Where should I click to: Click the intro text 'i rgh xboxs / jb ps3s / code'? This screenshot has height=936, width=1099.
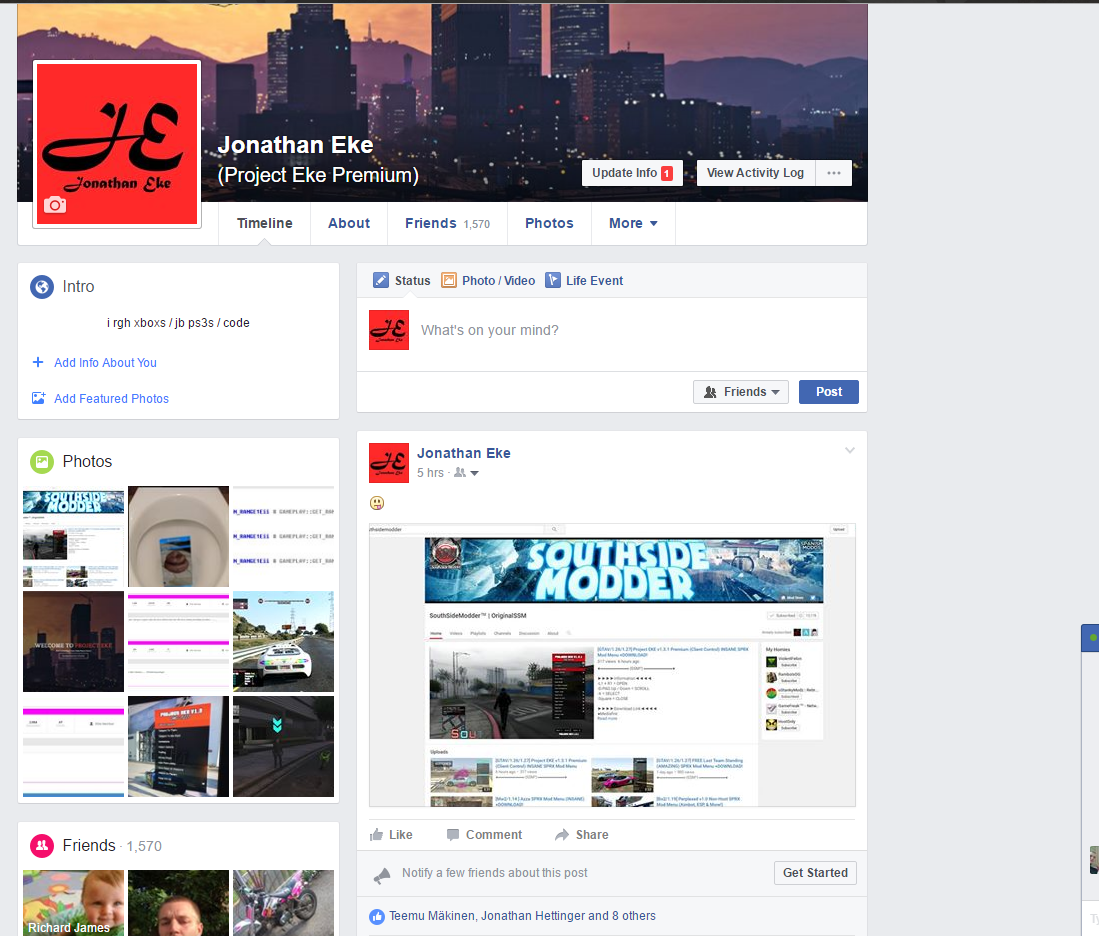click(x=178, y=323)
